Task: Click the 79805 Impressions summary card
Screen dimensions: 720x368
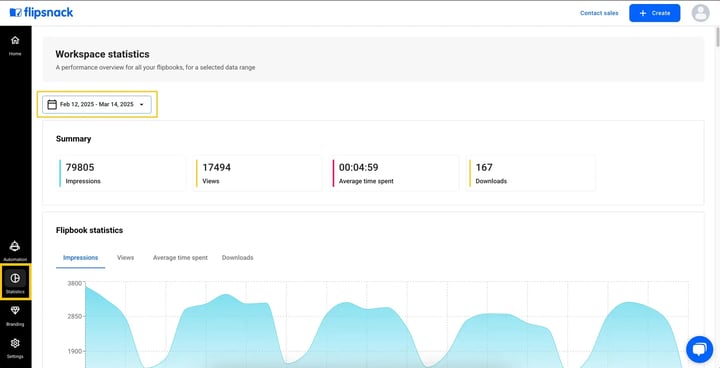Action: tap(122, 173)
